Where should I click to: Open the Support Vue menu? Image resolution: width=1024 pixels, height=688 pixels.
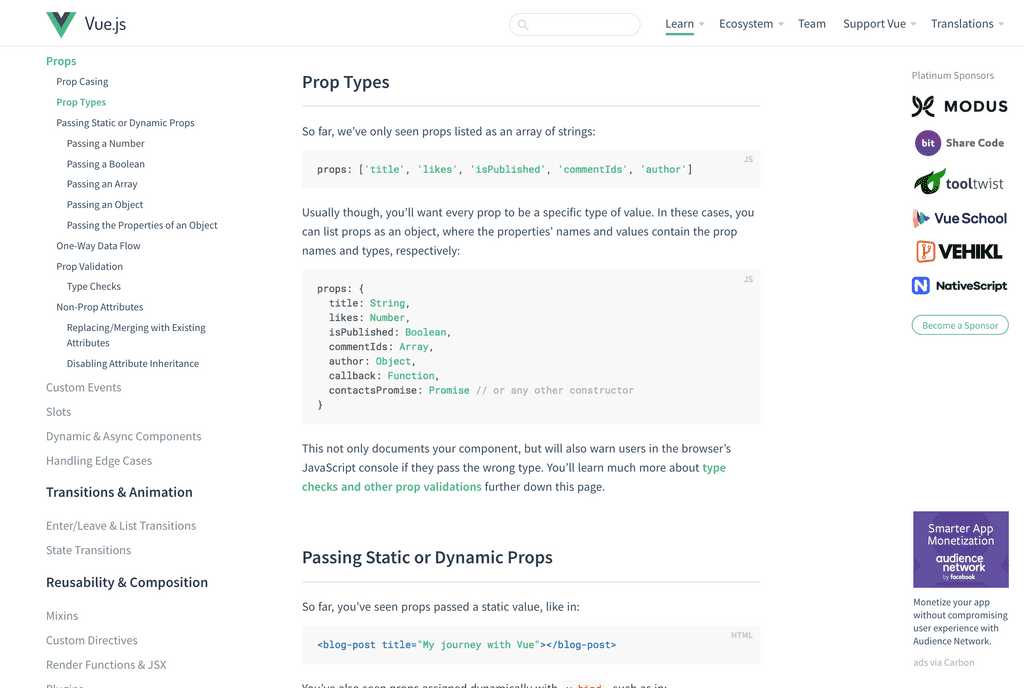click(874, 23)
